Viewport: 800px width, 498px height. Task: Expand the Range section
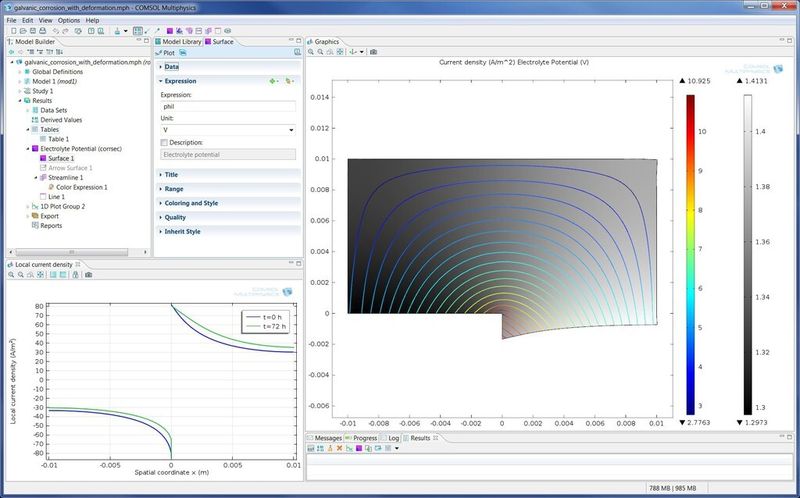[174, 188]
